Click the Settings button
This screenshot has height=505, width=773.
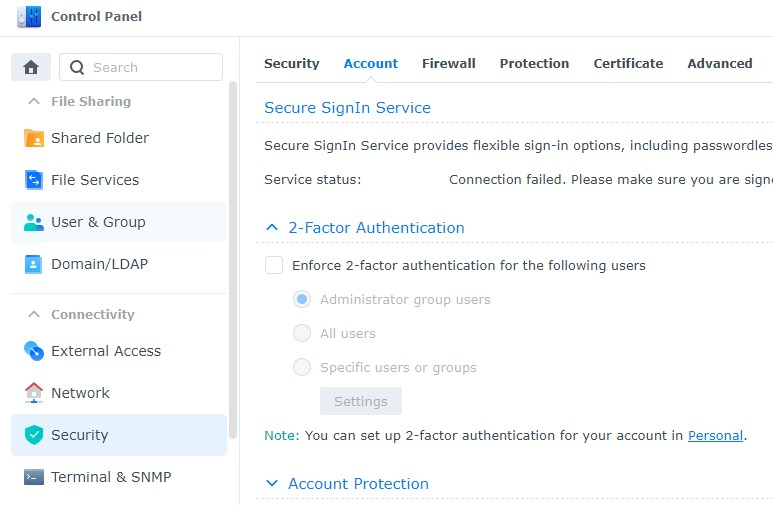[x=360, y=401]
